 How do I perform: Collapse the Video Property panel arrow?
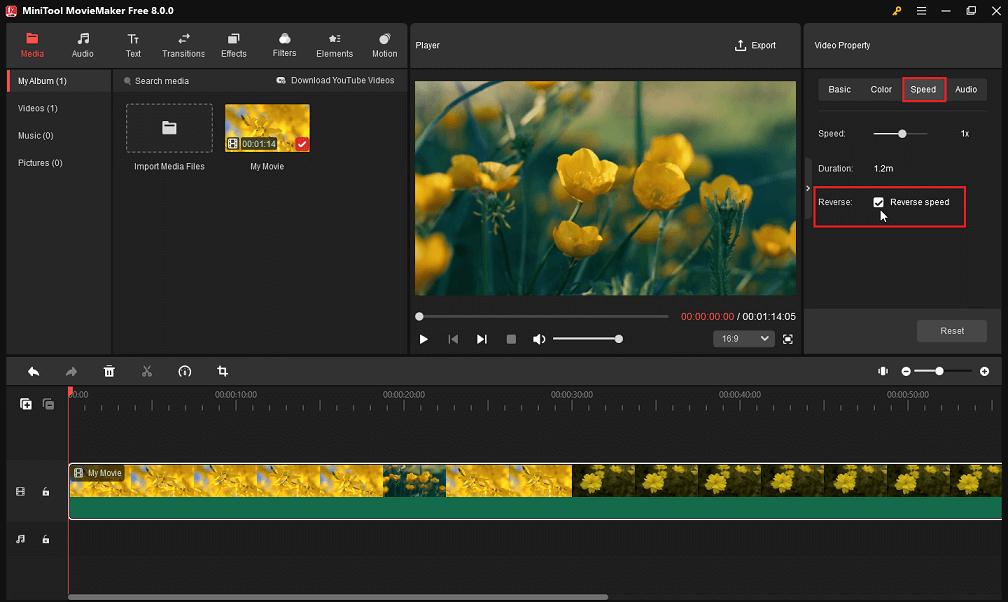(808, 188)
